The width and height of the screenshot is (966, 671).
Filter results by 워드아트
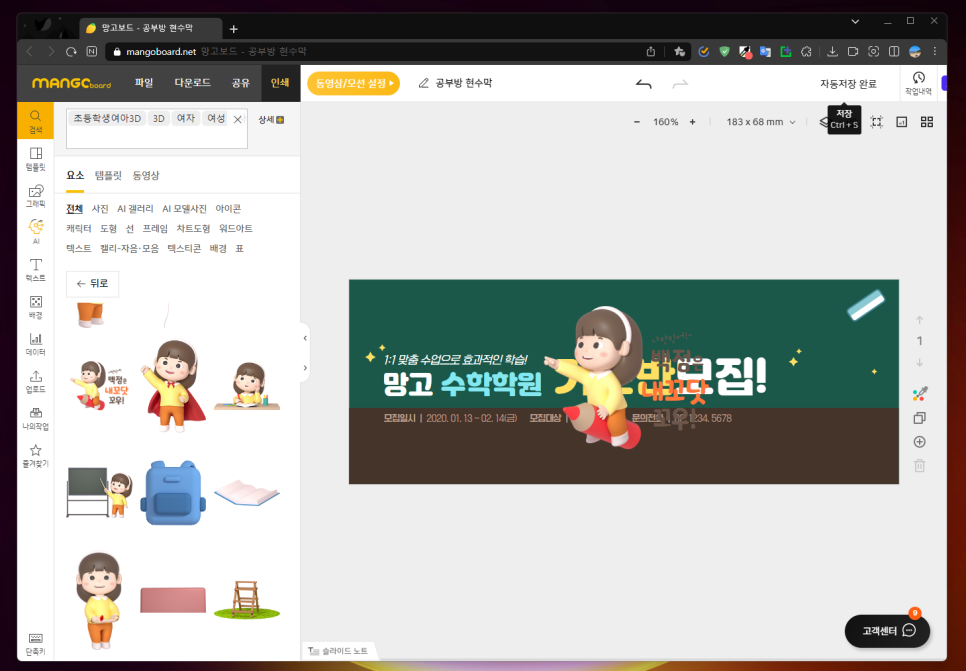pyautogui.click(x=236, y=229)
